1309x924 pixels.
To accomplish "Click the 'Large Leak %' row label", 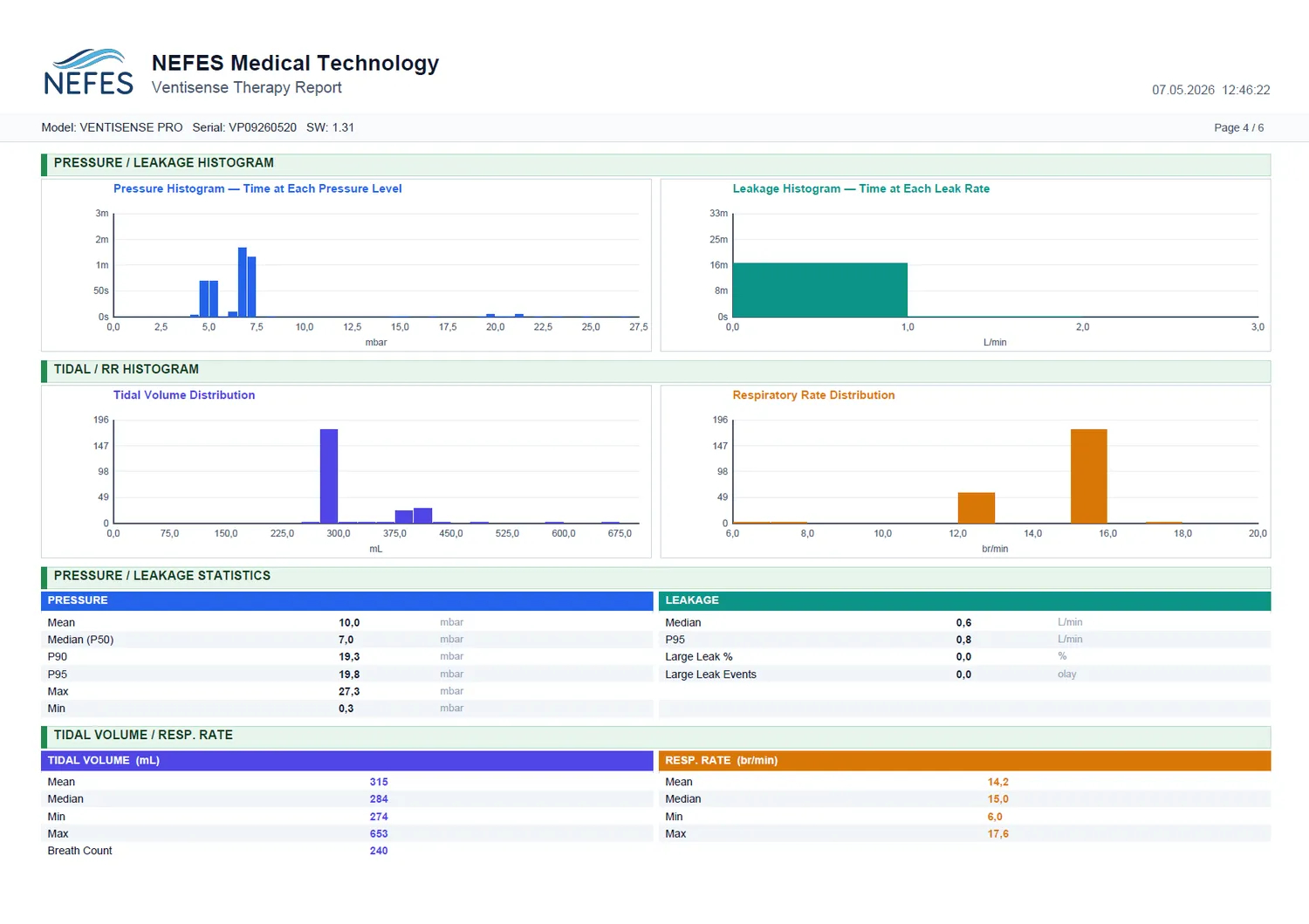I will [x=698, y=657].
